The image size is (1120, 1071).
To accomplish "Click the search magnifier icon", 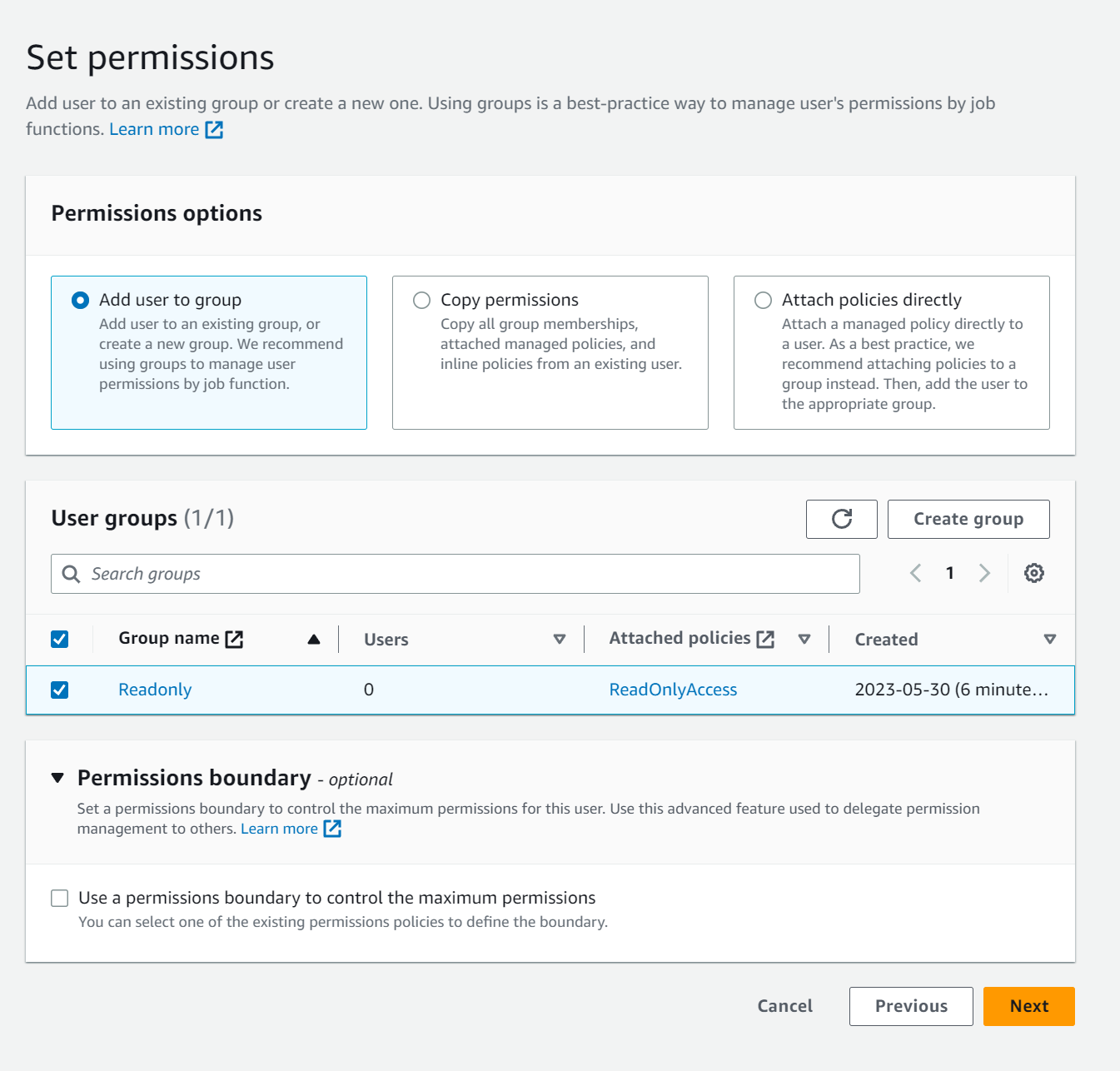I will tap(72, 574).
